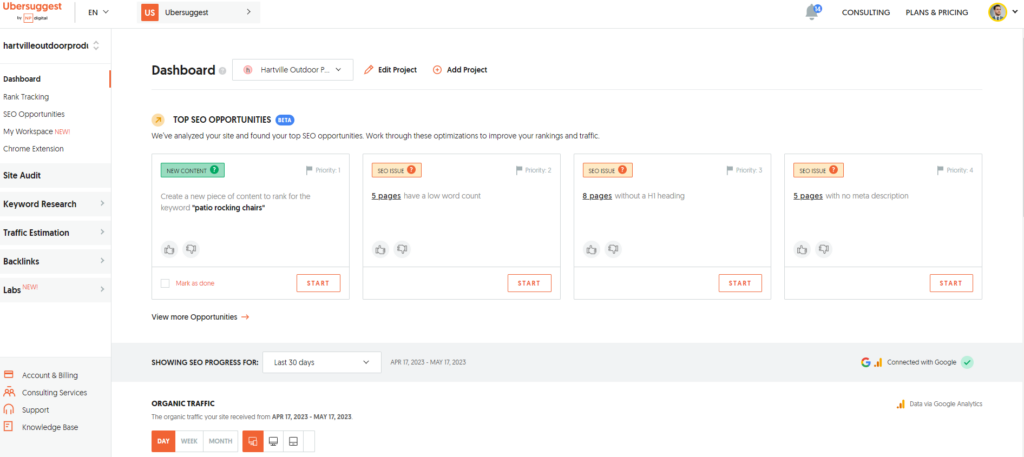Open the user profile avatar menu
Screen dimensions: 1024x457
pyautogui.click(x=1002, y=12)
